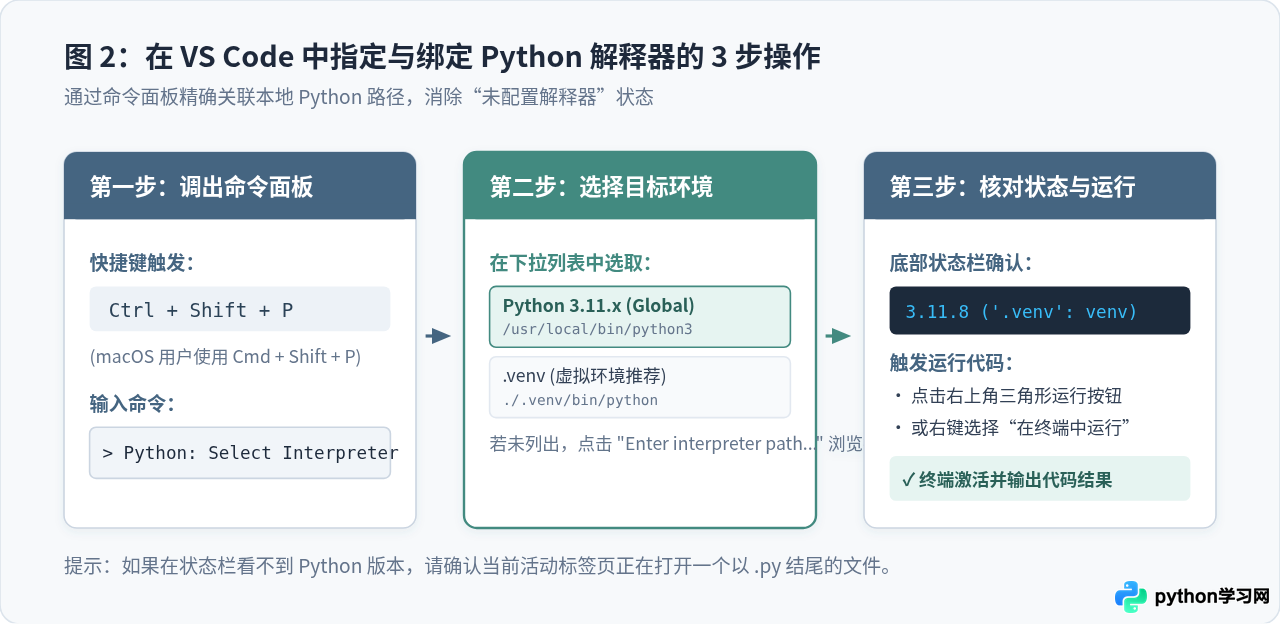
Task: Click the python学习网 site name
Action: 1212,597
